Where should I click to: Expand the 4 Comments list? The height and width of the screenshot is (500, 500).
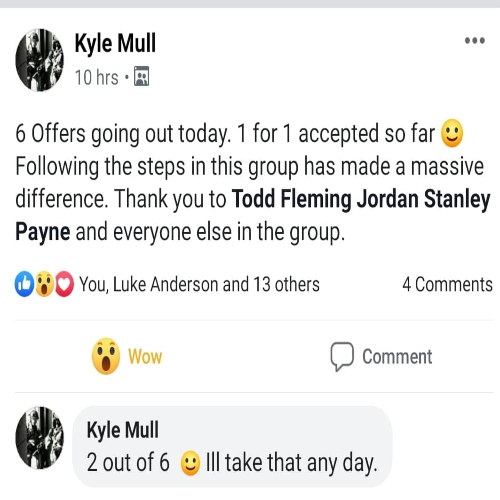pyautogui.click(x=447, y=284)
